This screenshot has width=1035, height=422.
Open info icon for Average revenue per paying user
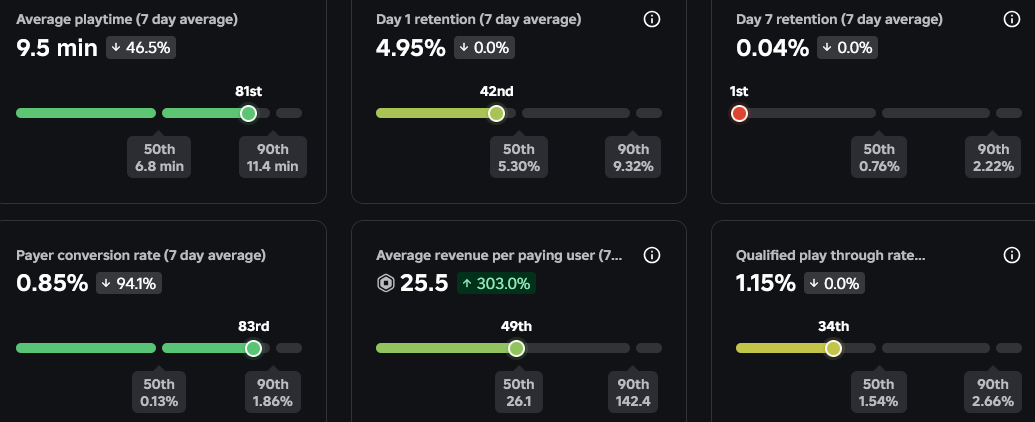pos(652,256)
